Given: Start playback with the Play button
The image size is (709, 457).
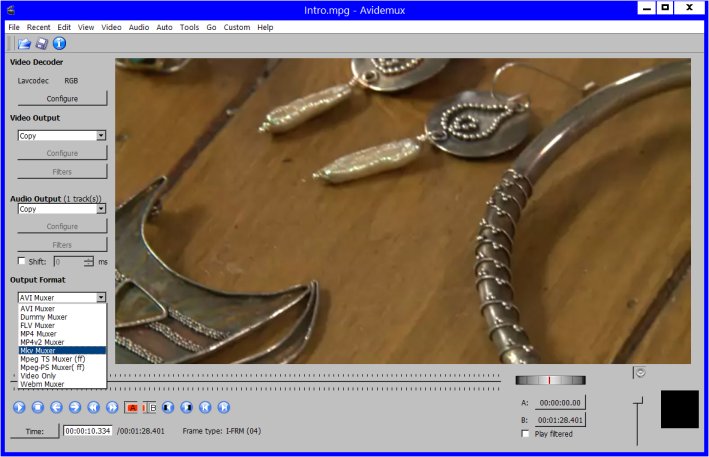Looking at the screenshot, I should click(x=19, y=407).
